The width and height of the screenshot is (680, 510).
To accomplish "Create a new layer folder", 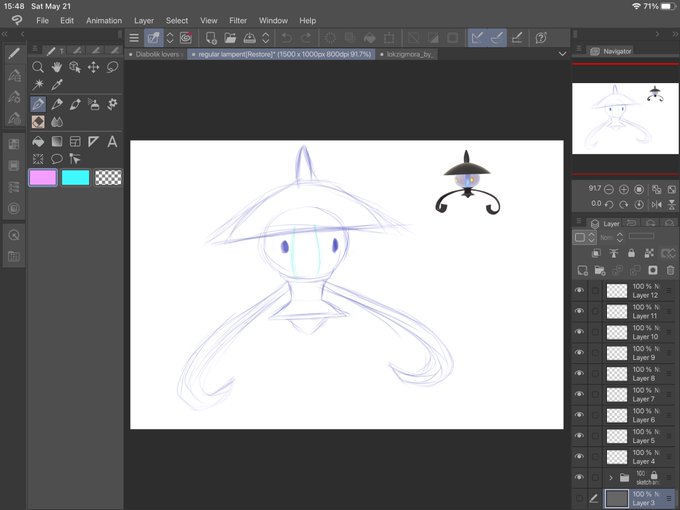I will 600,270.
